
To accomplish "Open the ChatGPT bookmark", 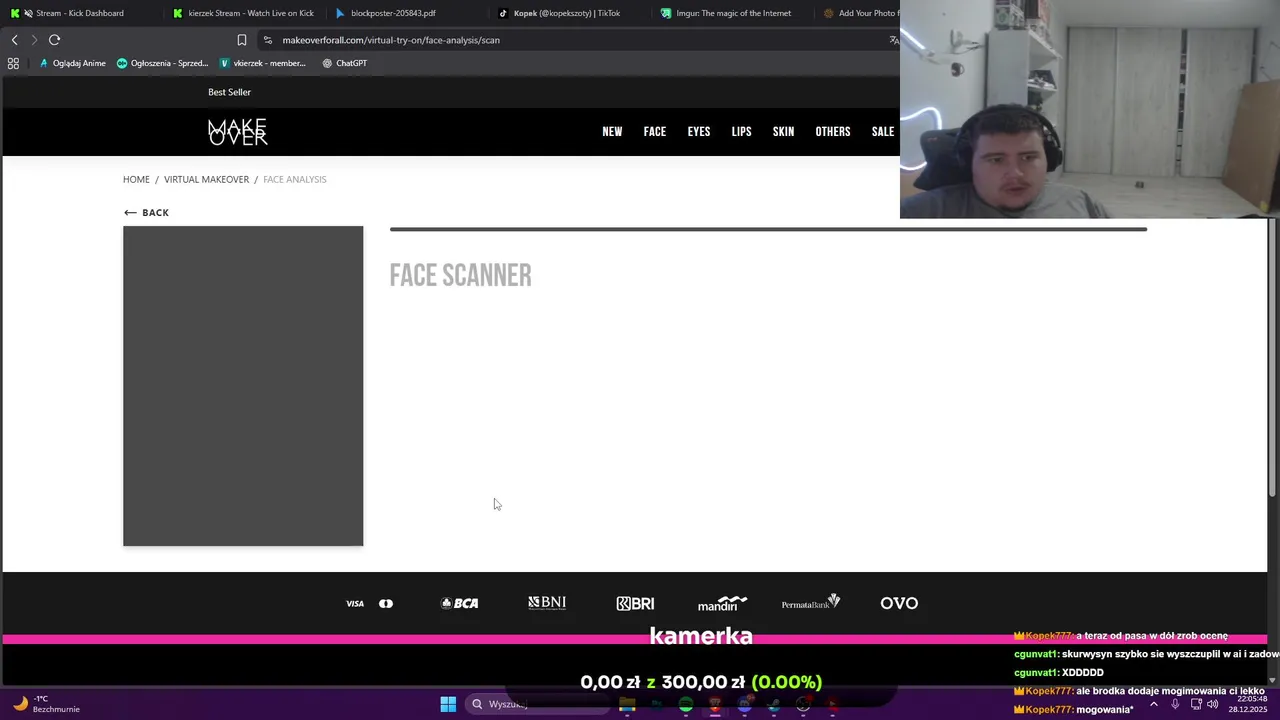I will tap(344, 63).
